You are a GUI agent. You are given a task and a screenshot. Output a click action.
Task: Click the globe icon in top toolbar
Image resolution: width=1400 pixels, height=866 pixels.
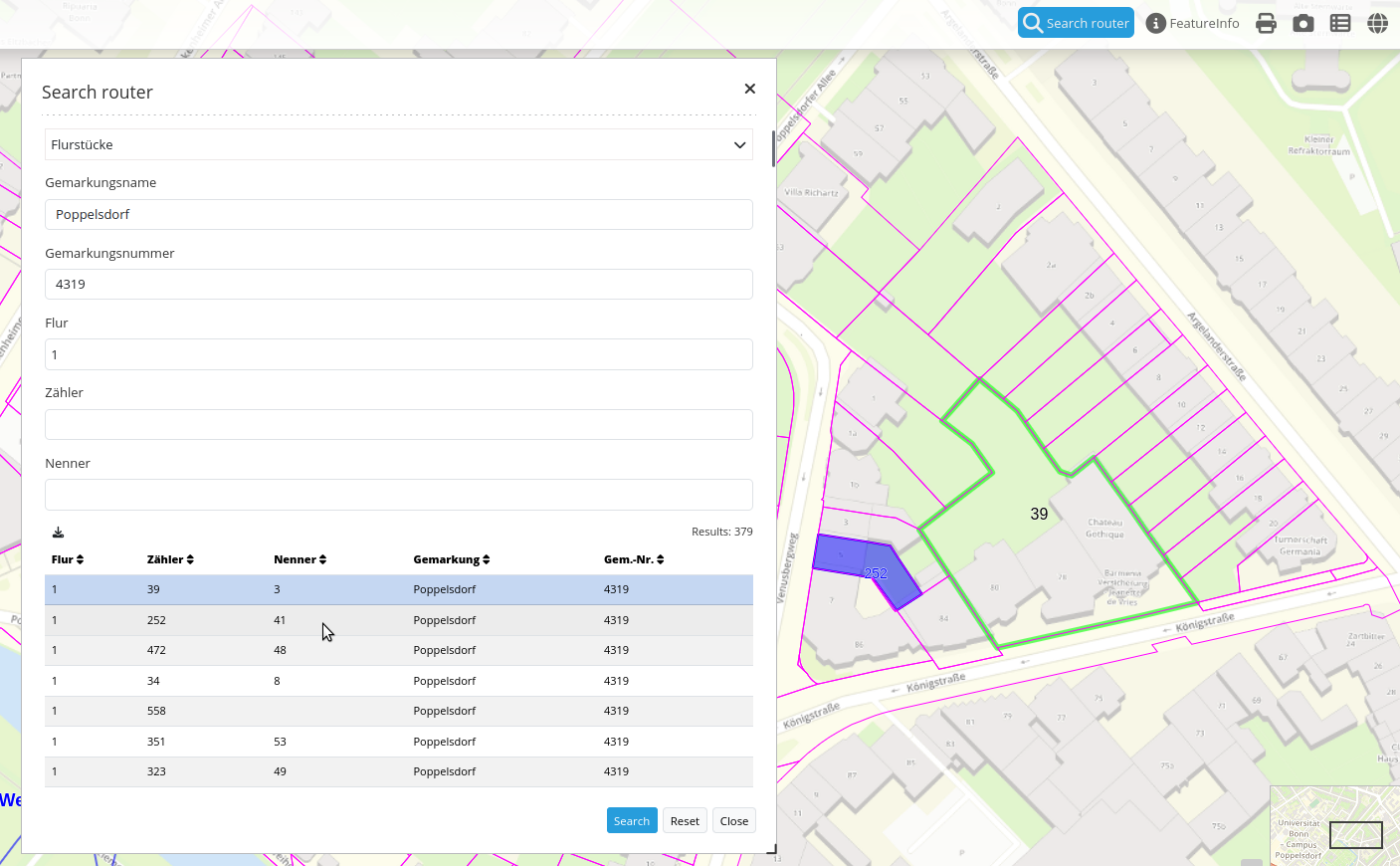(1377, 23)
